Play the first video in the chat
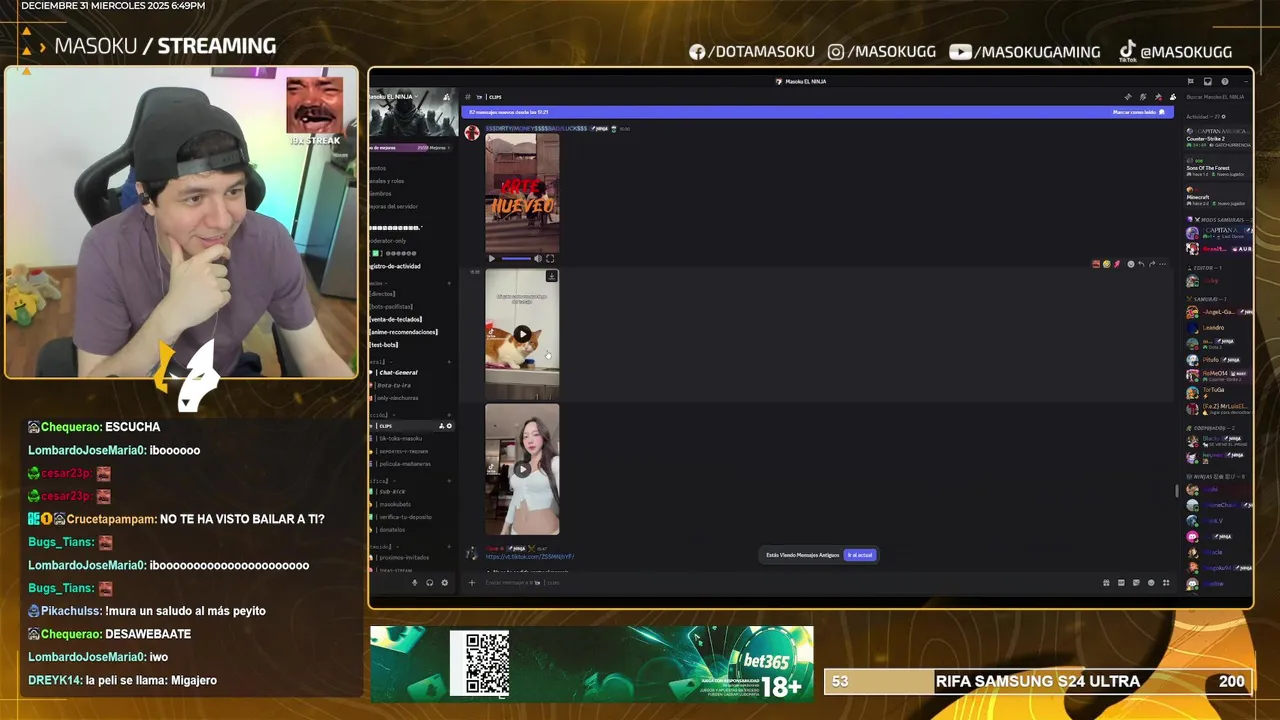The height and width of the screenshot is (720, 1280). pos(491,259)
